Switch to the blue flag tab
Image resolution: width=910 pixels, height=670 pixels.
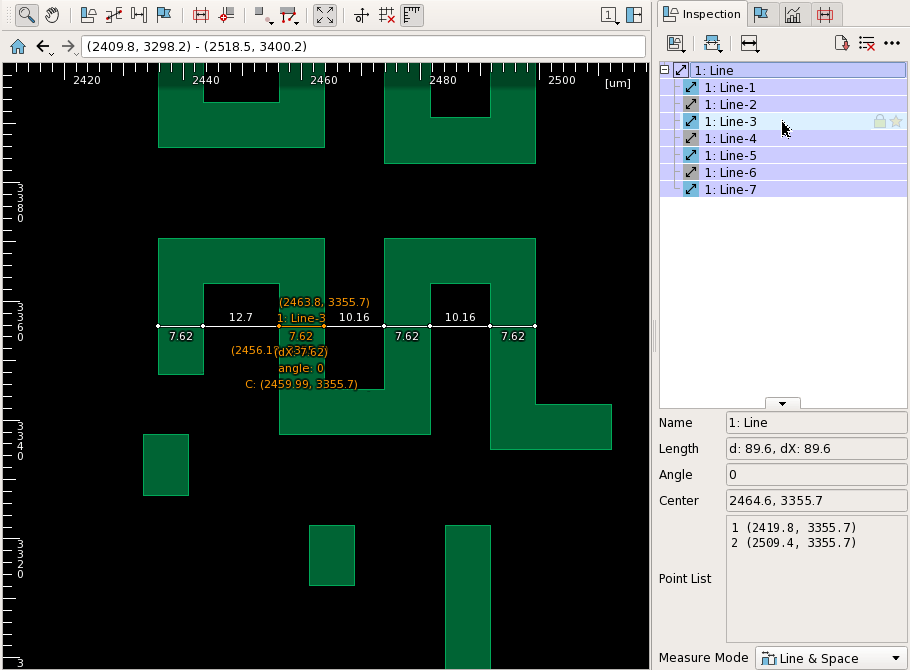[761, 15]
